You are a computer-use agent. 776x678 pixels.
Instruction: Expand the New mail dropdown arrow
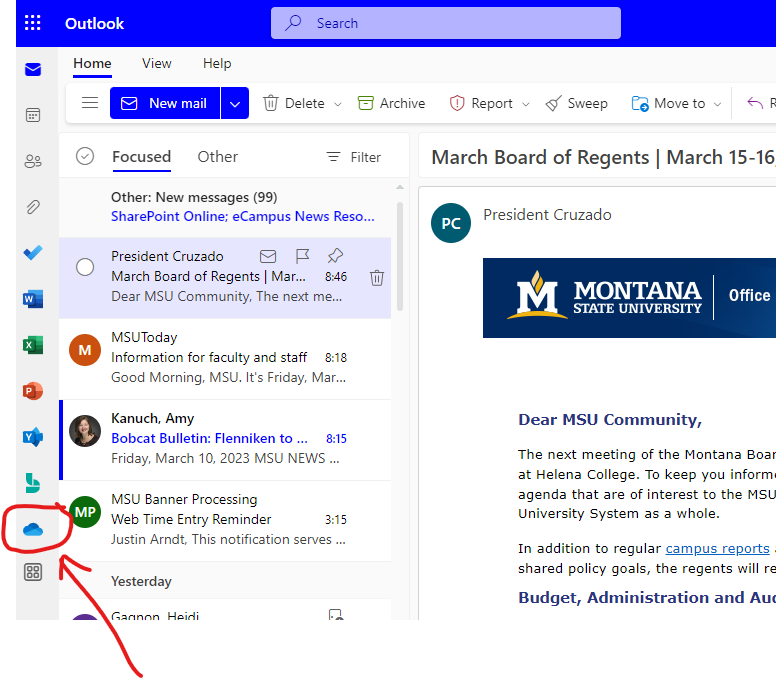(235, 103)
